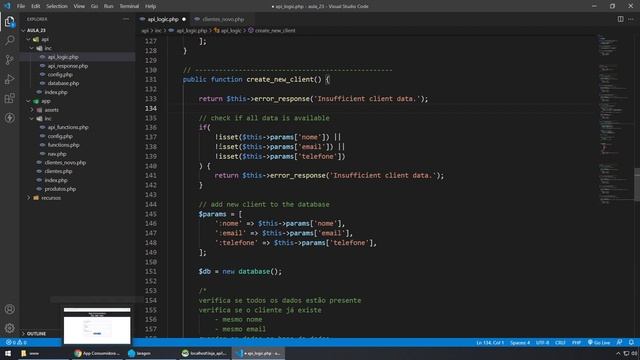The width and height of the screenshot is (640, 360).
Task: Switch to the api_logic.php editor tab
Action: coord(163,19)
